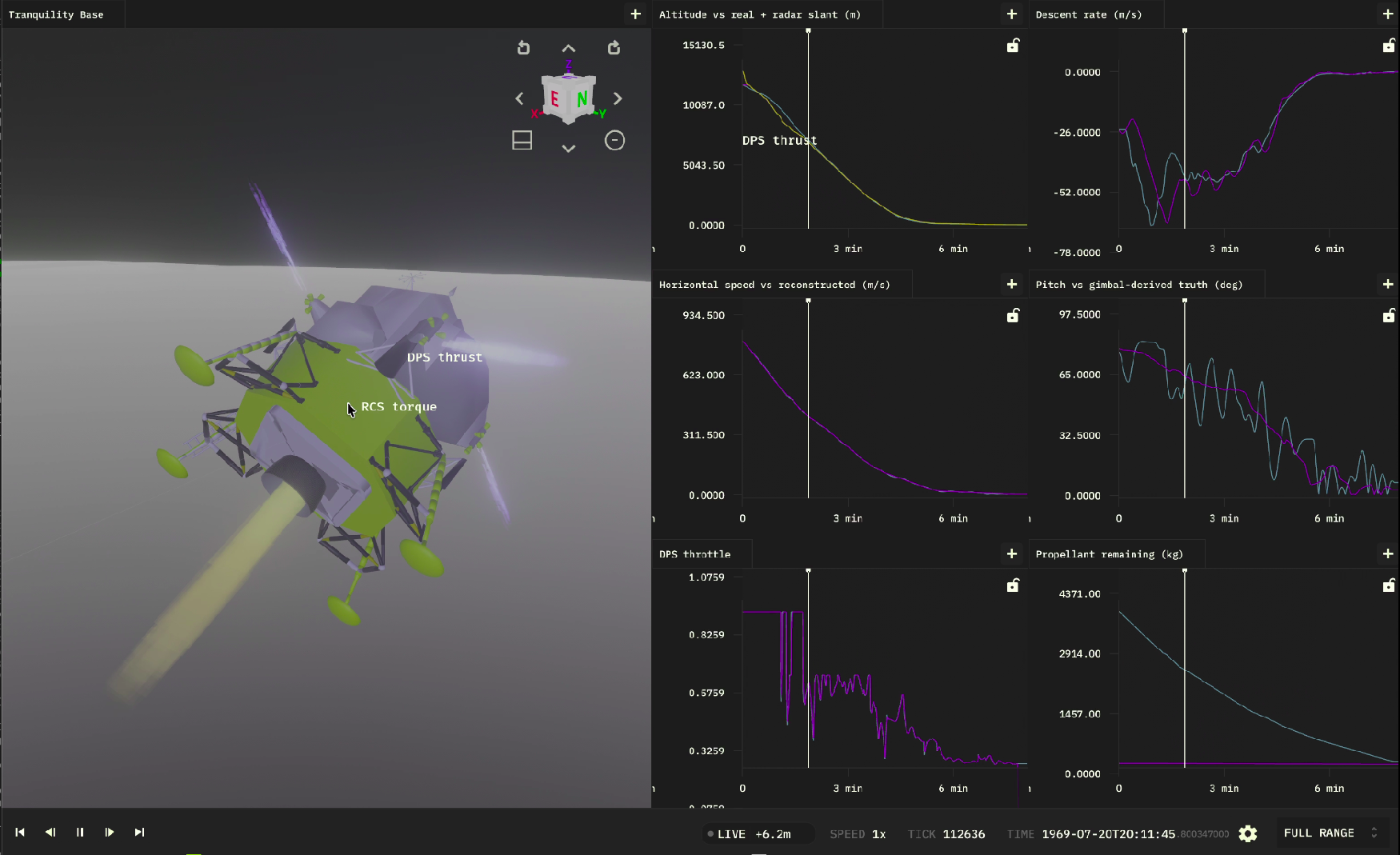The height and width of the screenshot is (855, 1400).
Task: Pause the playback
Action: tap(80, 833)
